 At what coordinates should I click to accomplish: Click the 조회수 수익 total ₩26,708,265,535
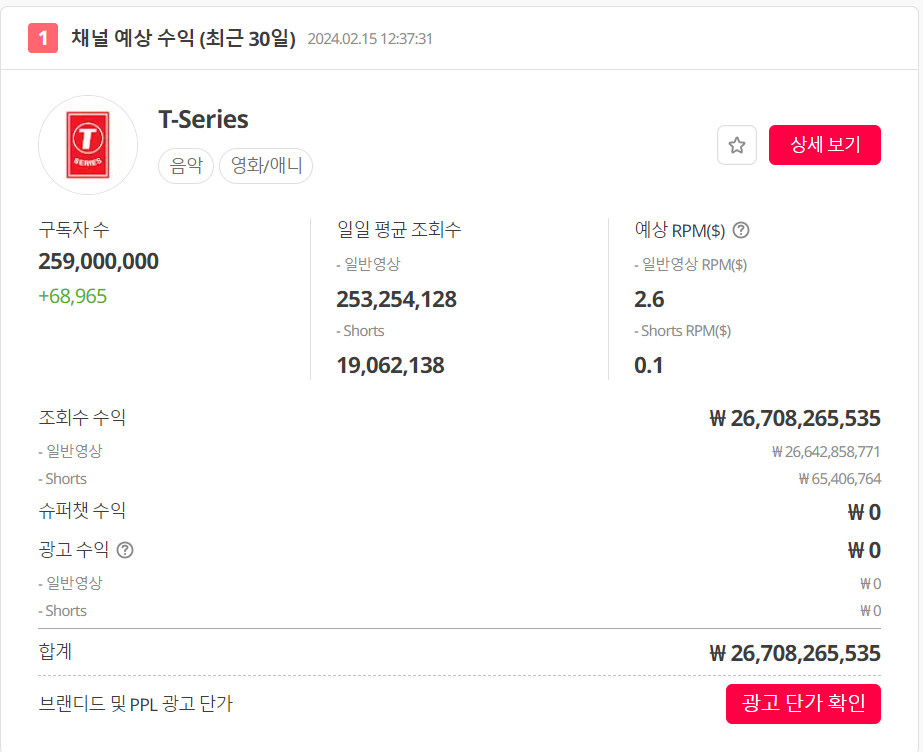795,418
